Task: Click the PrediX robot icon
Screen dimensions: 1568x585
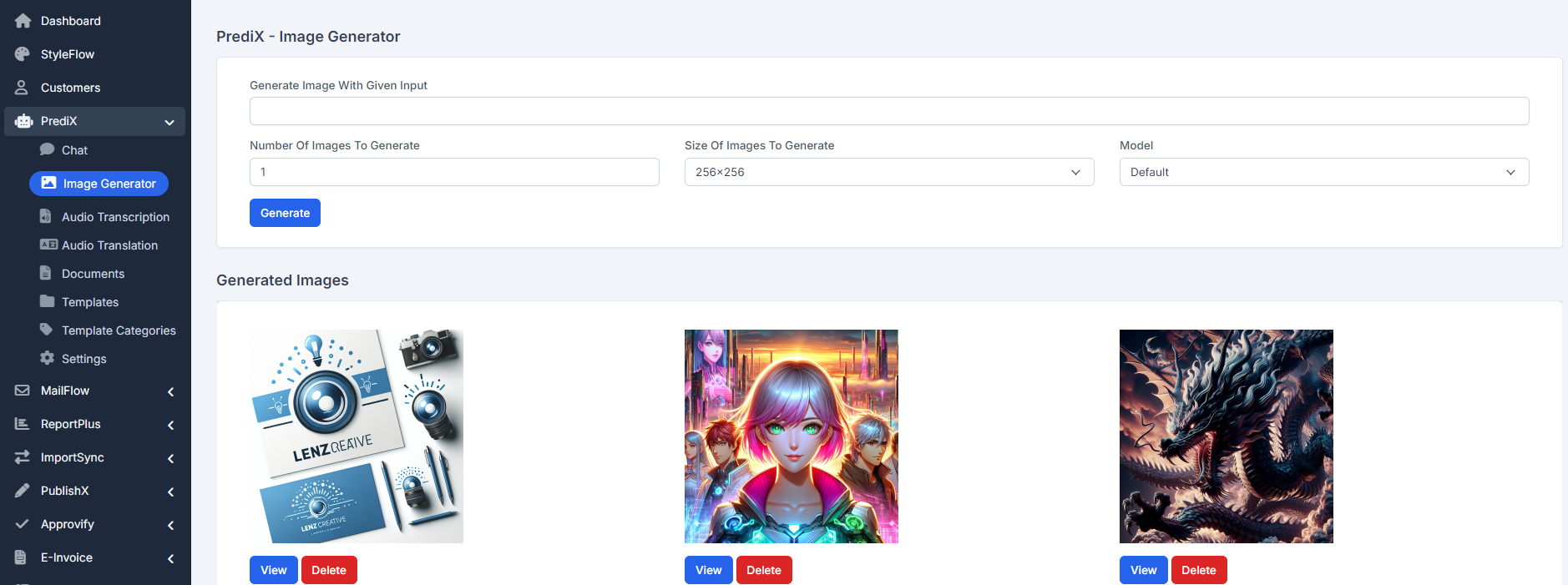Action: point(23,121)
